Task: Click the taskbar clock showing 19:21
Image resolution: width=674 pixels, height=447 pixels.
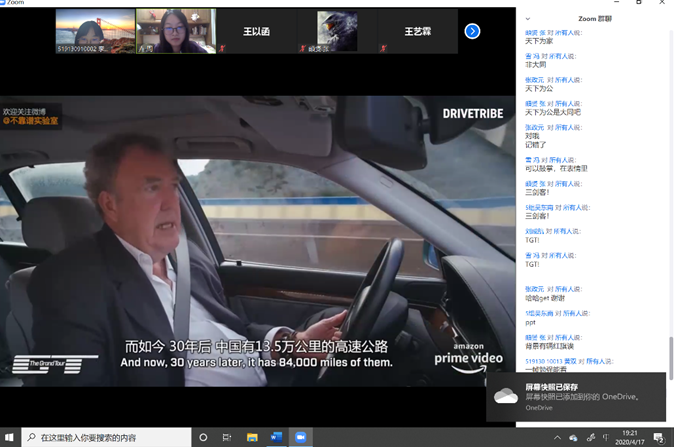Action: pyautogui.click(x=631, y=437)
